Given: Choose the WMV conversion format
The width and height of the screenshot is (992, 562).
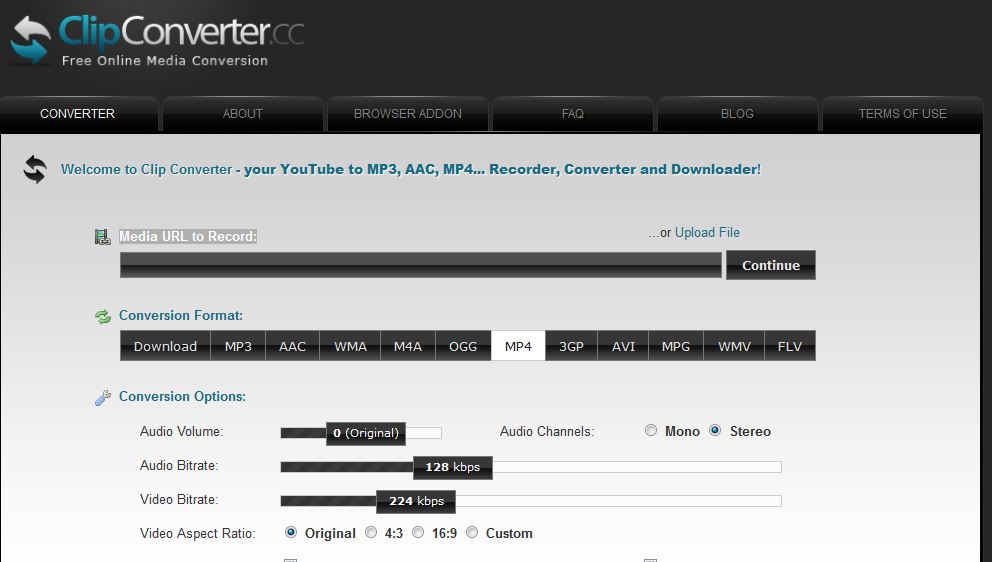Looking at the screenshot, I should (734, 346).
